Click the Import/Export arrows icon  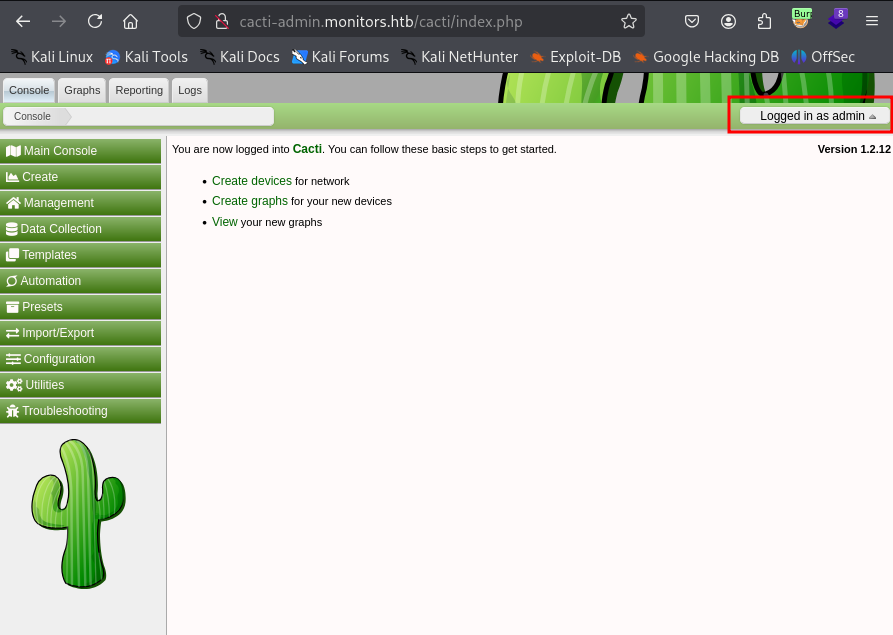click(x=13, y=333)
